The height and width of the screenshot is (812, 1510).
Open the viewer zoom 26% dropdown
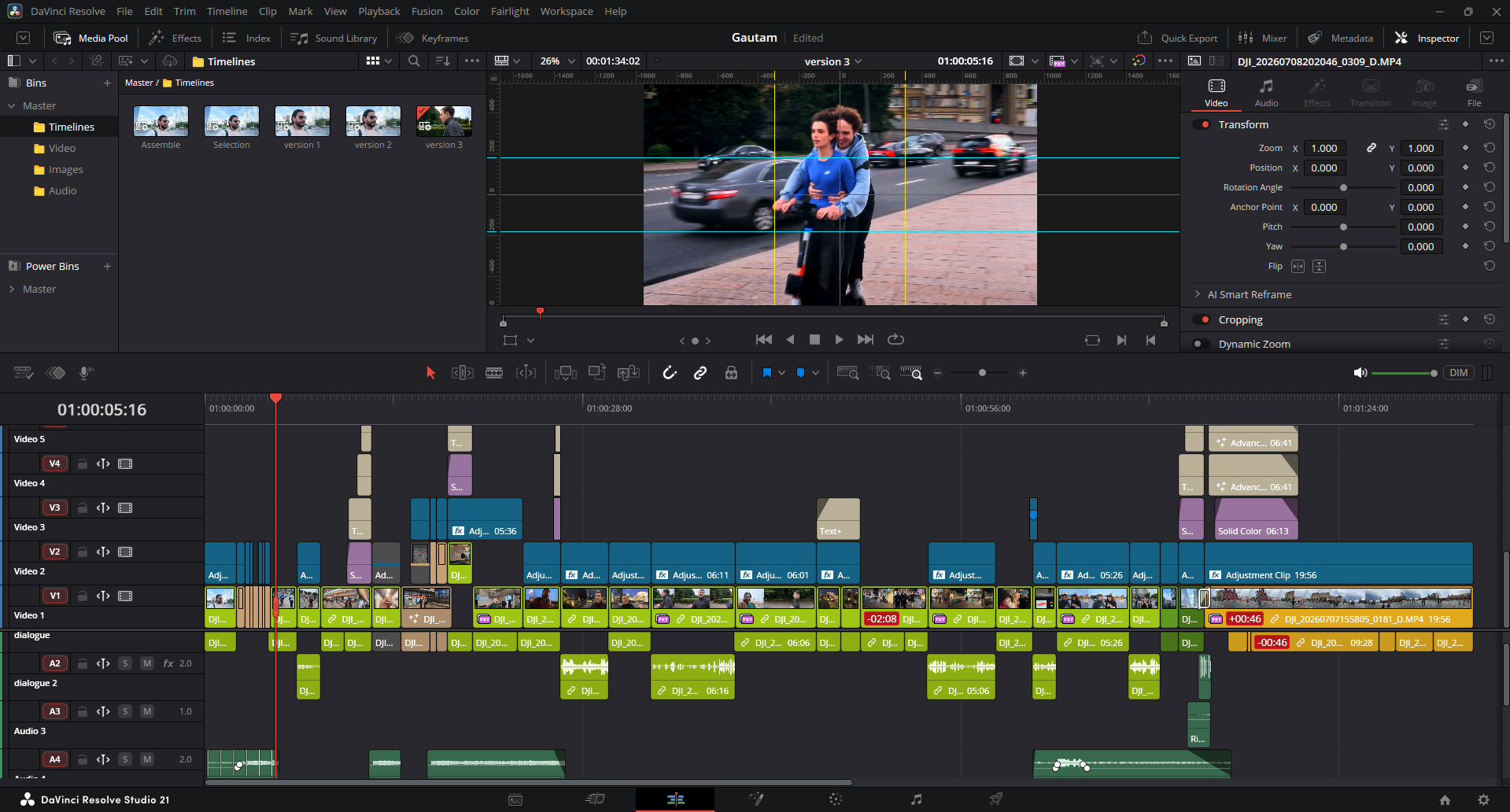558,61
